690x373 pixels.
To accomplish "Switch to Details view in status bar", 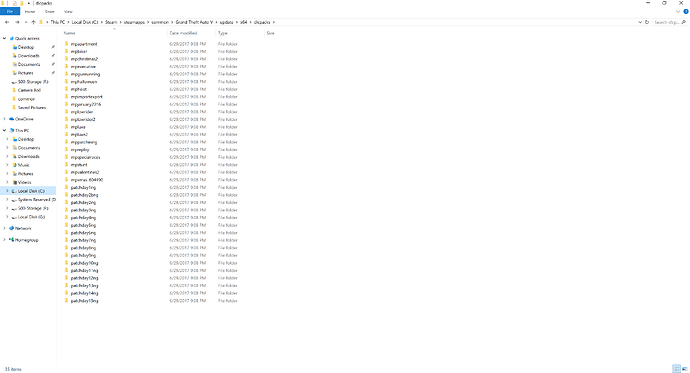I will (676, 369).
